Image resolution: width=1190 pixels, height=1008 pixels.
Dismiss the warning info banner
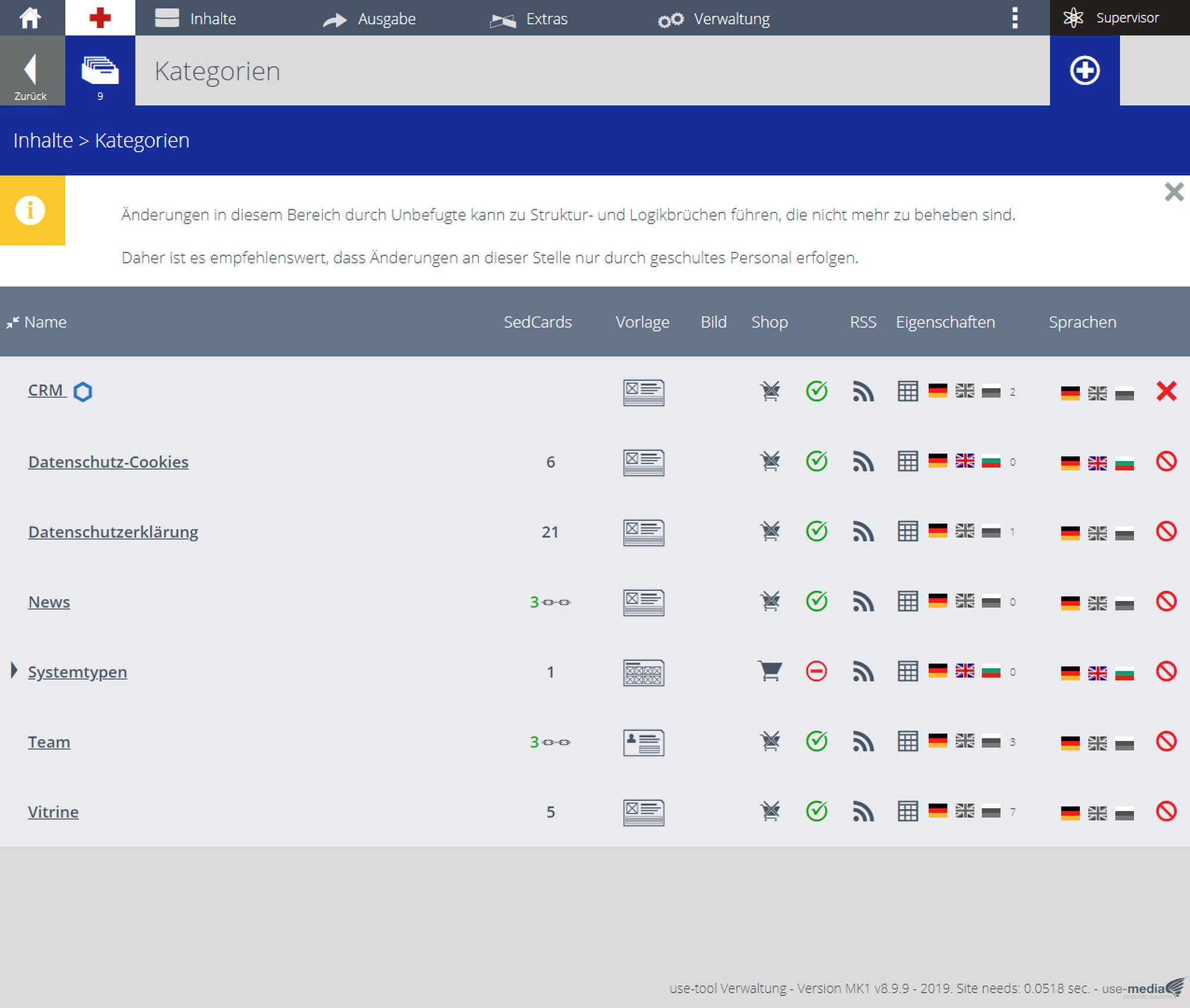tap(1174, 192)
